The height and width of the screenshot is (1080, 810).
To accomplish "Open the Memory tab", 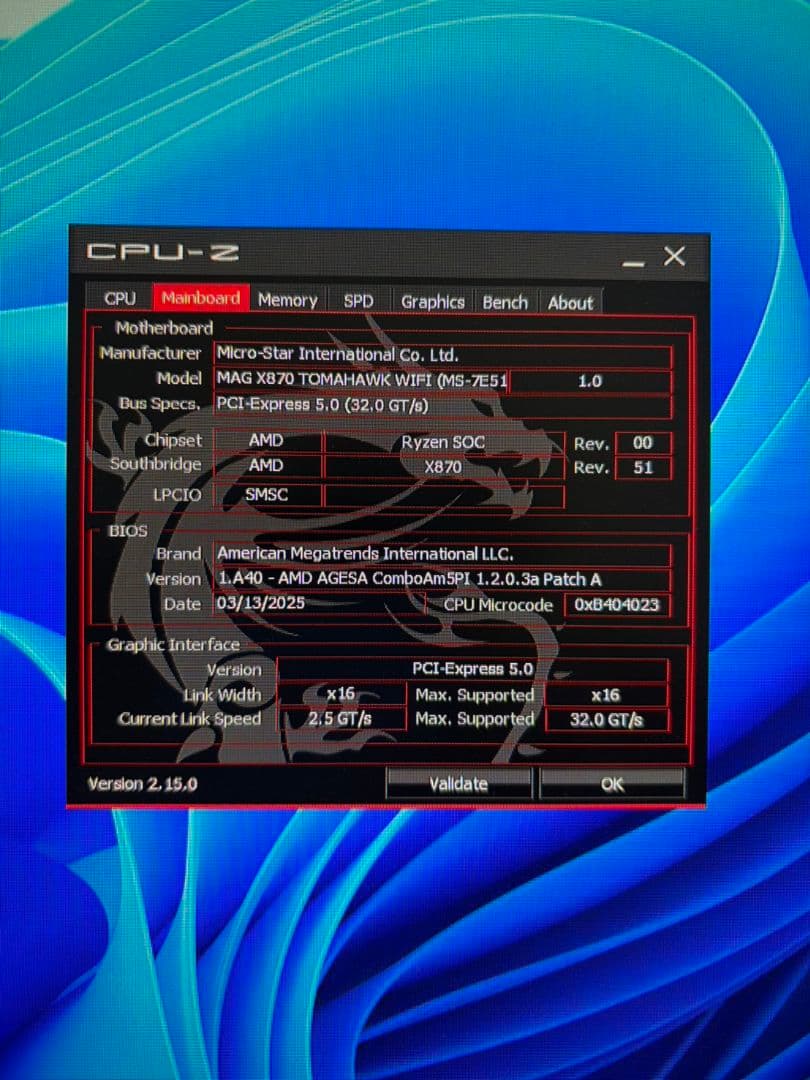I will (287, 300).
